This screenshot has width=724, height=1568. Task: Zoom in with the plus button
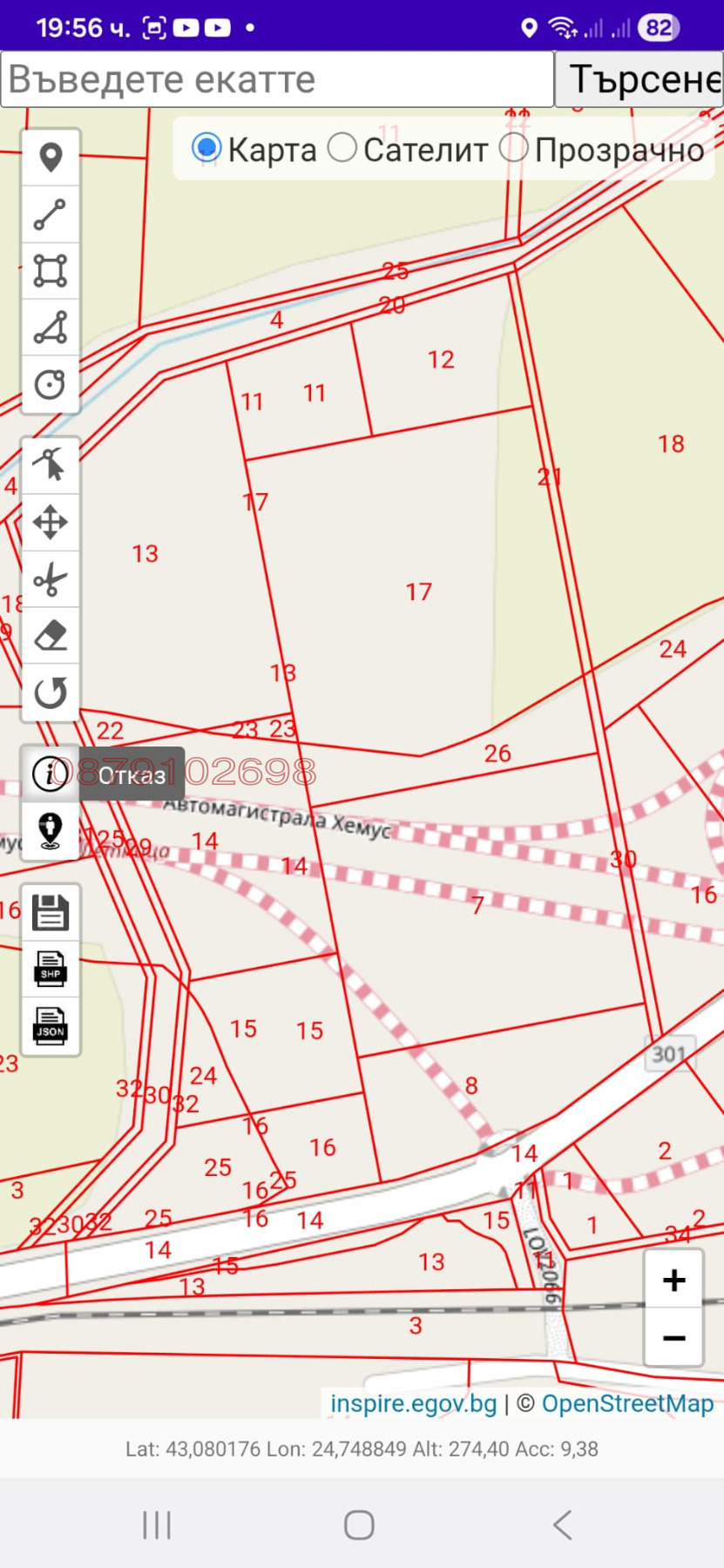point(673,1280)
